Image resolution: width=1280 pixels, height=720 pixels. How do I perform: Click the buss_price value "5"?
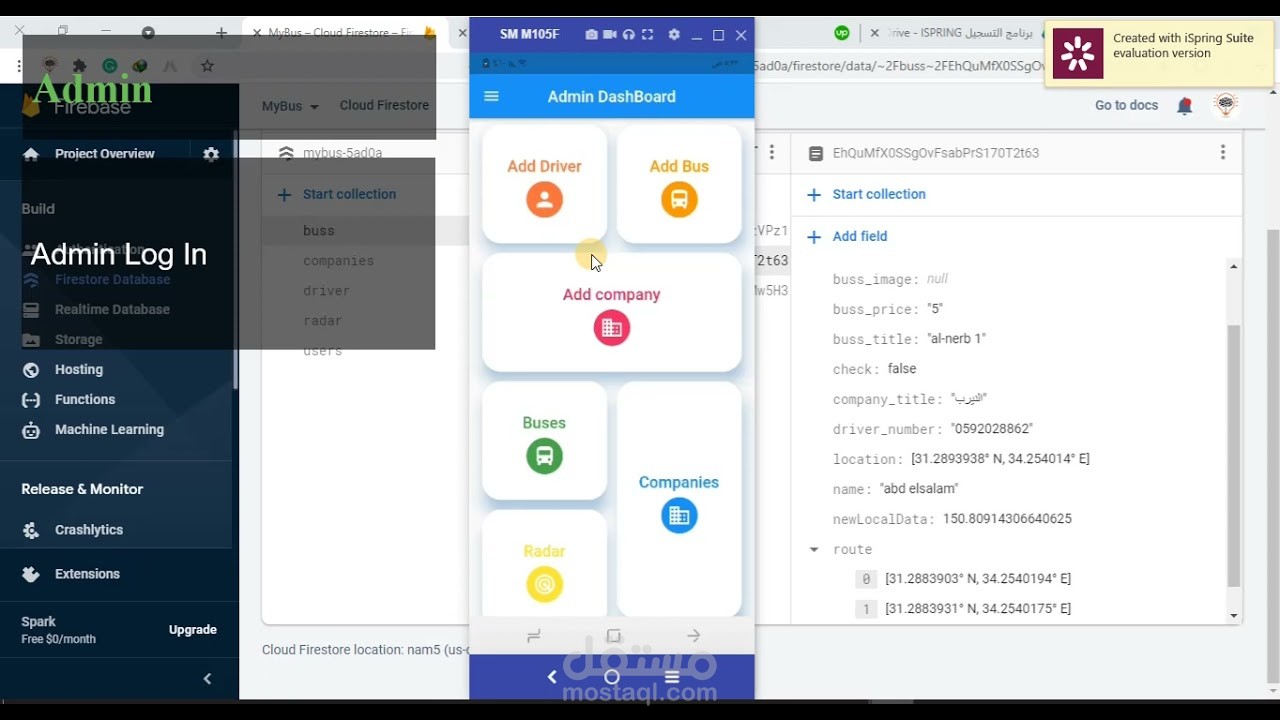pyautogui.click(x=935, y=309)
